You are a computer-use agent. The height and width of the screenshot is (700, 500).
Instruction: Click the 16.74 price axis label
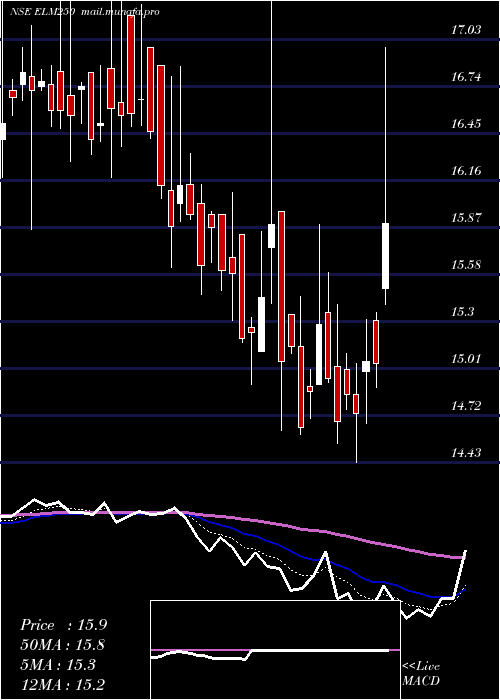pos(466,77)
